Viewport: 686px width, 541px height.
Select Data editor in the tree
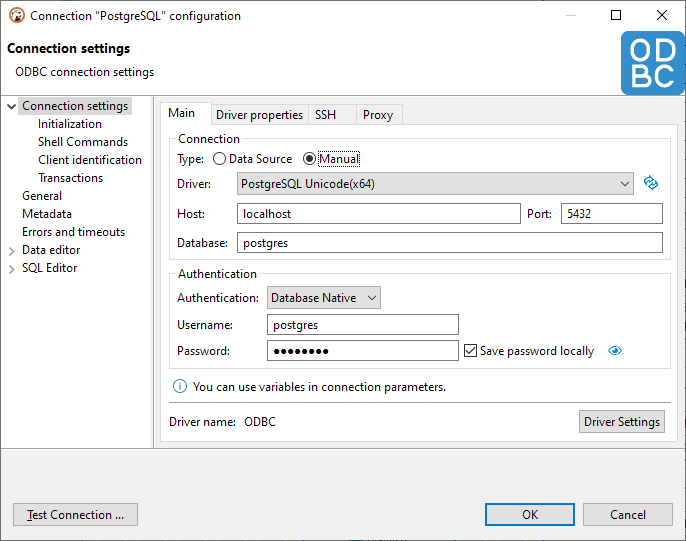click(51, 250)
